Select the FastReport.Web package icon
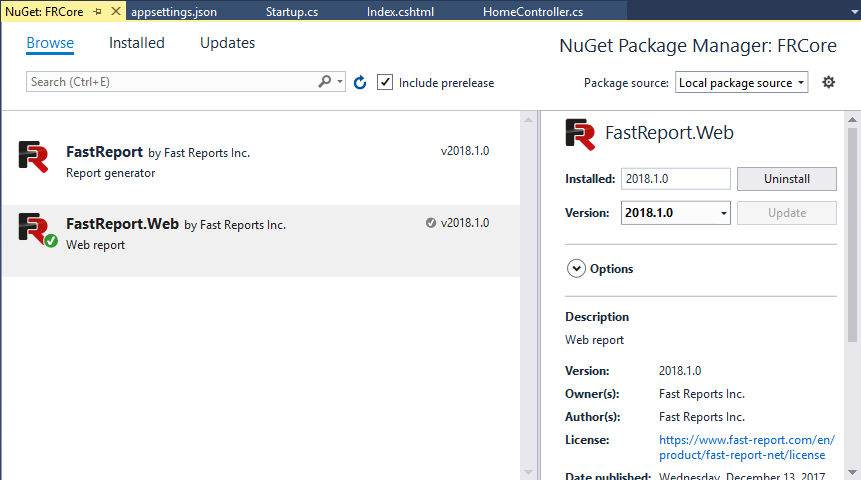The height and width of the screenshot is (480, 861). coord(36,229)
